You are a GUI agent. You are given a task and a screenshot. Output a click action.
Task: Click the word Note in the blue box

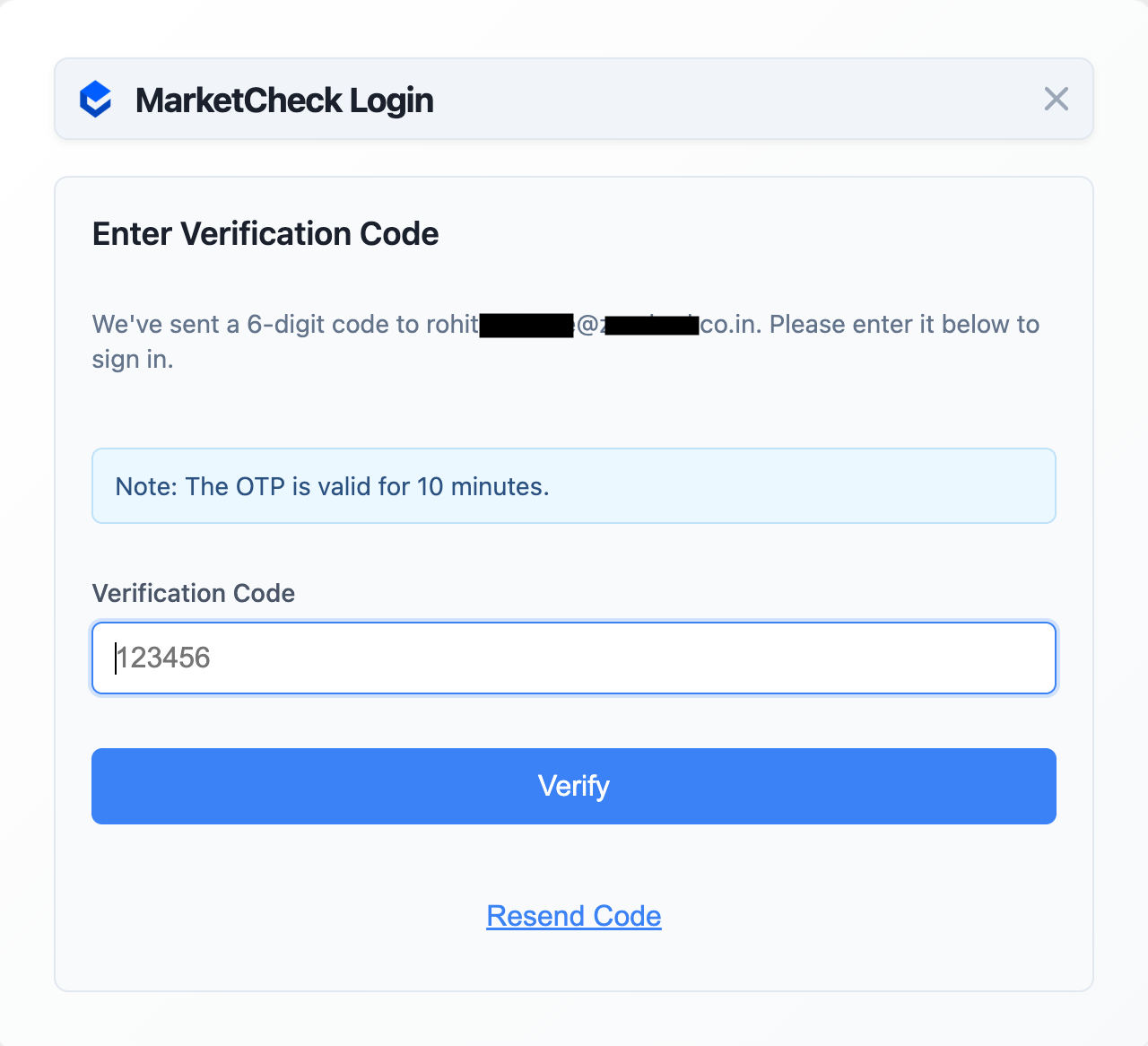[145, 486]
